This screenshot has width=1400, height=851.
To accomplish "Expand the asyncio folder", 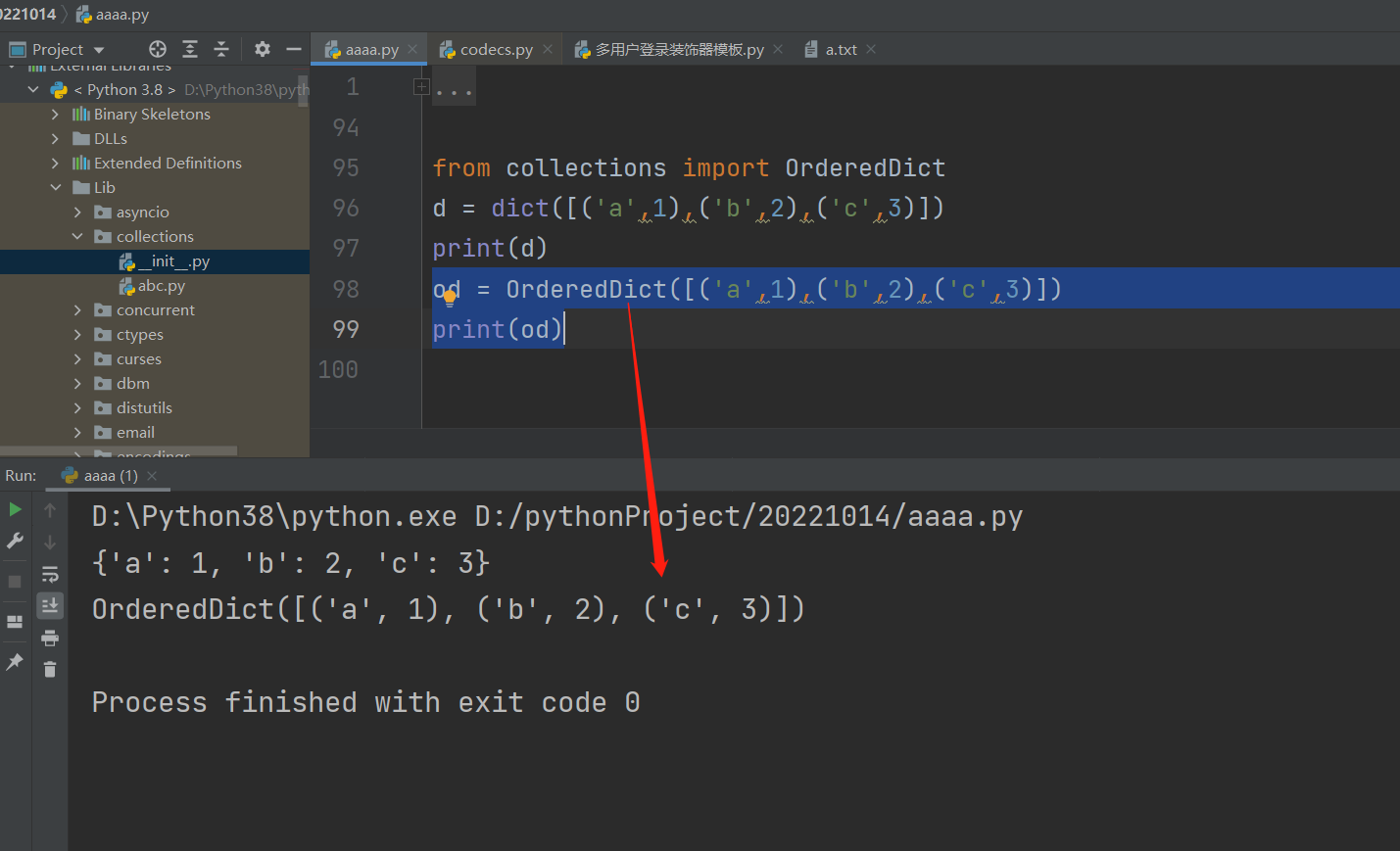I will pos(77,212).
